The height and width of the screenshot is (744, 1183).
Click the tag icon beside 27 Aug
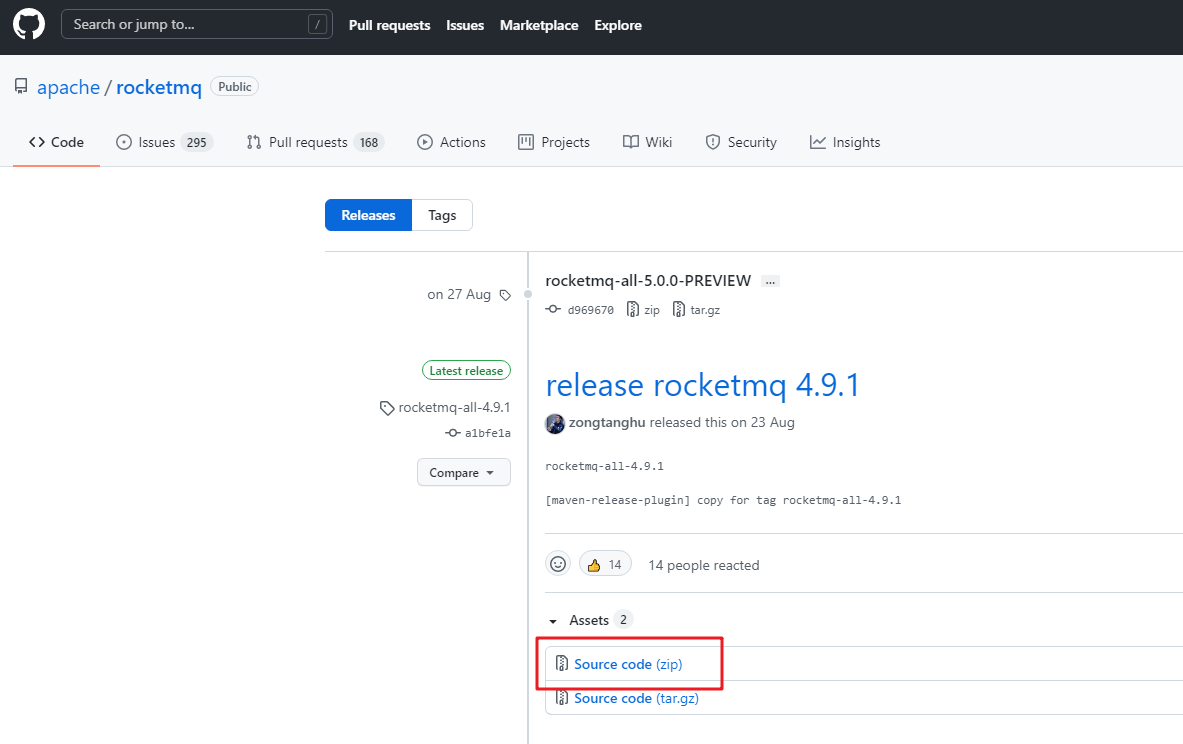[x=505, y=295]
